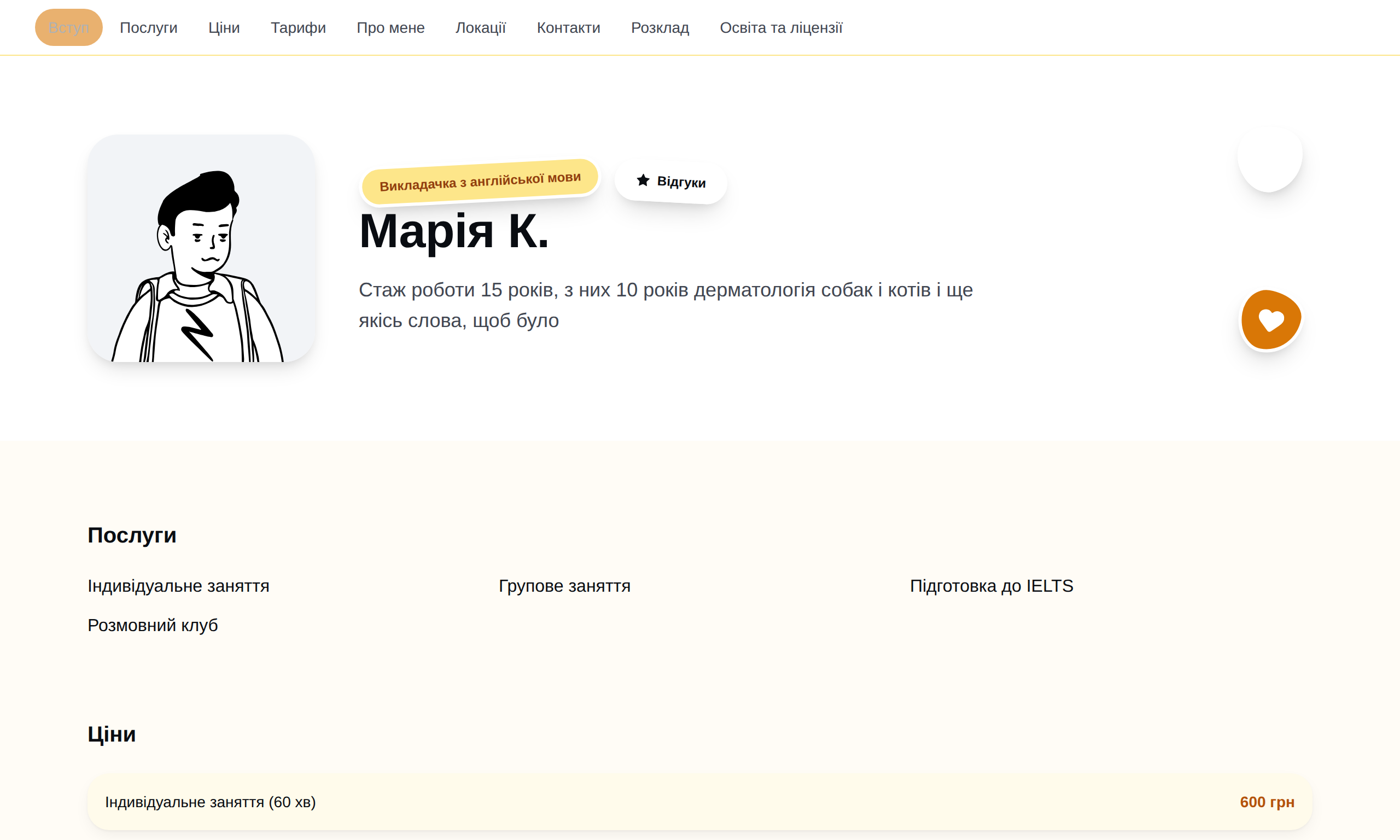Click the Відгуки reviews button
The width and height of the screenshot is (1400, 840).
tap(671, 182)
